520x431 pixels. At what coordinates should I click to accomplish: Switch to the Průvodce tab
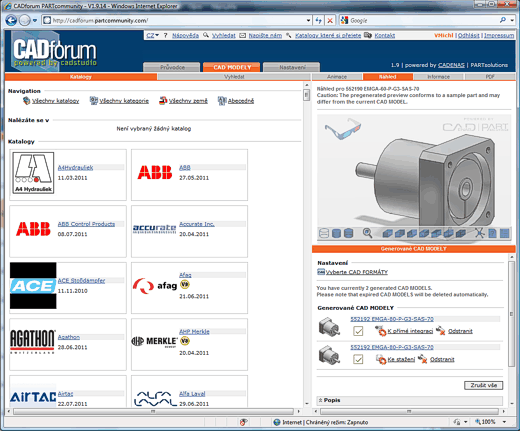pyautogui.click(x=172, y=67)
